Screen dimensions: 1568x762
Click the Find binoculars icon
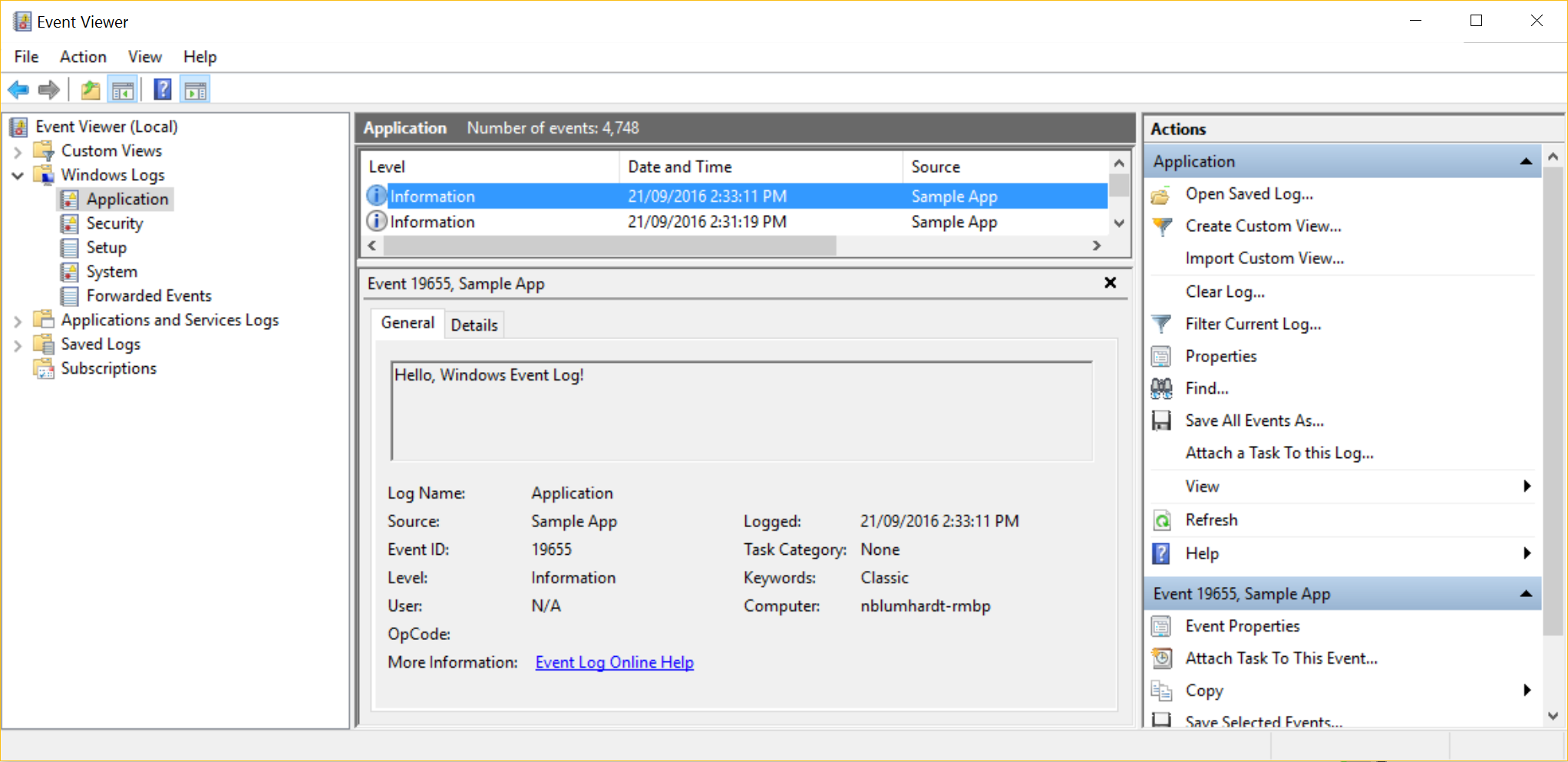(x=1161, y=388)
